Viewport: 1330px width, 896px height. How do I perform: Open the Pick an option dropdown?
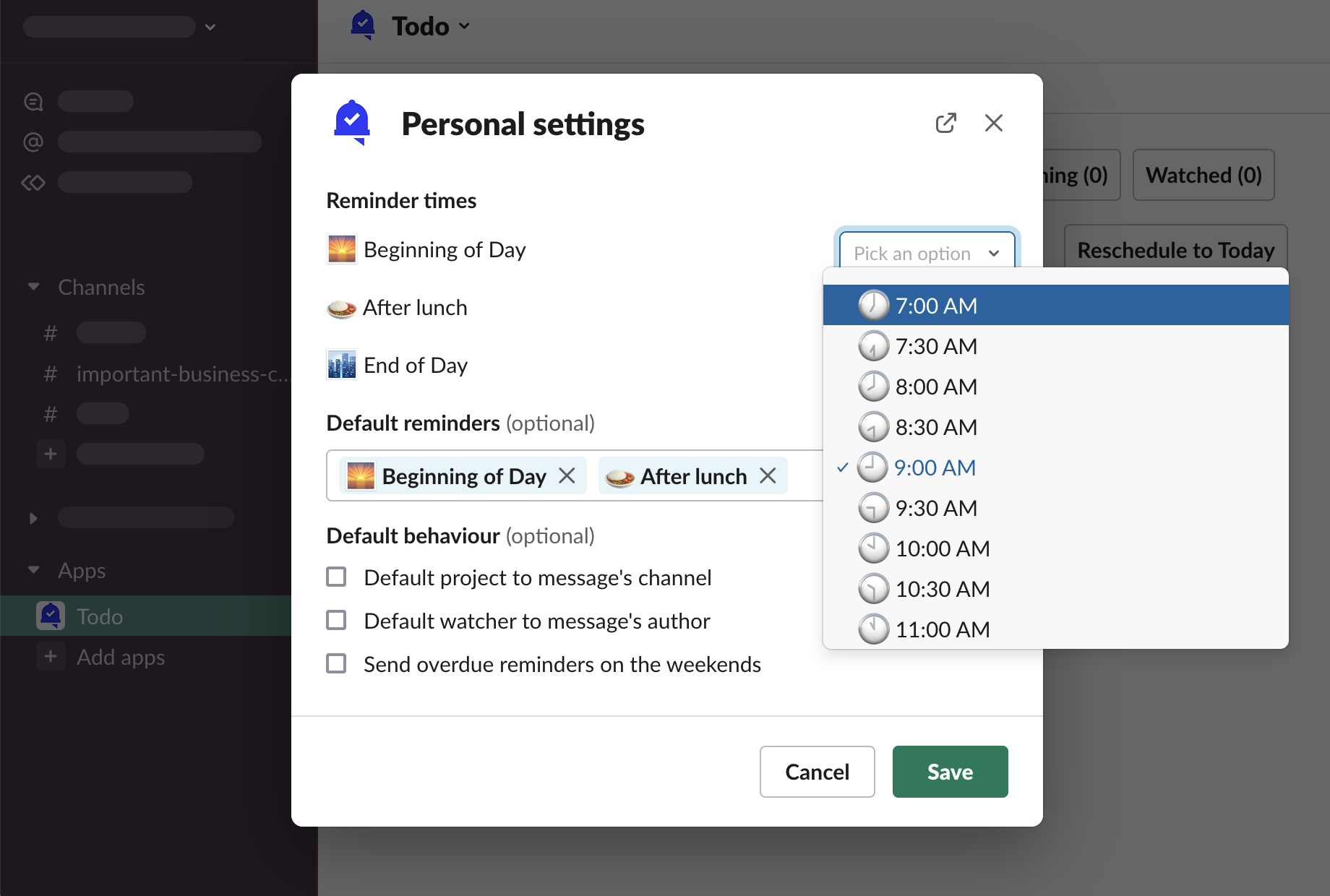point(926,253)
